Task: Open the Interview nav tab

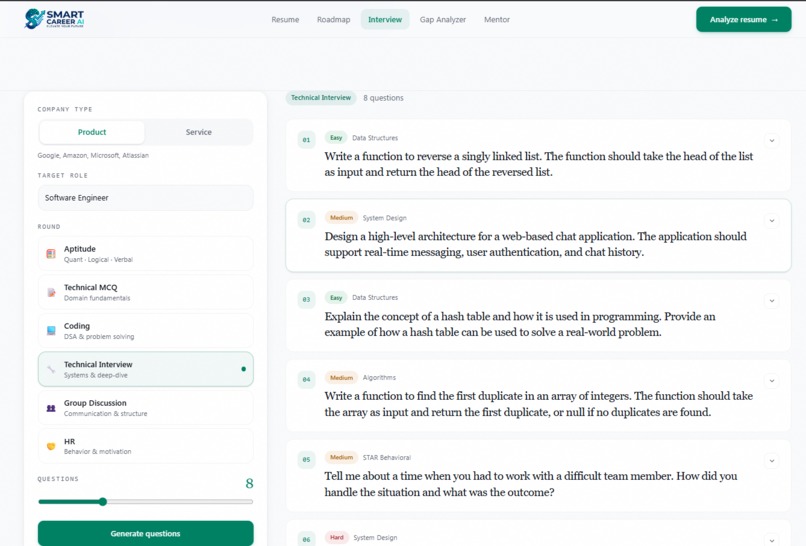Action: coord(385,20)
